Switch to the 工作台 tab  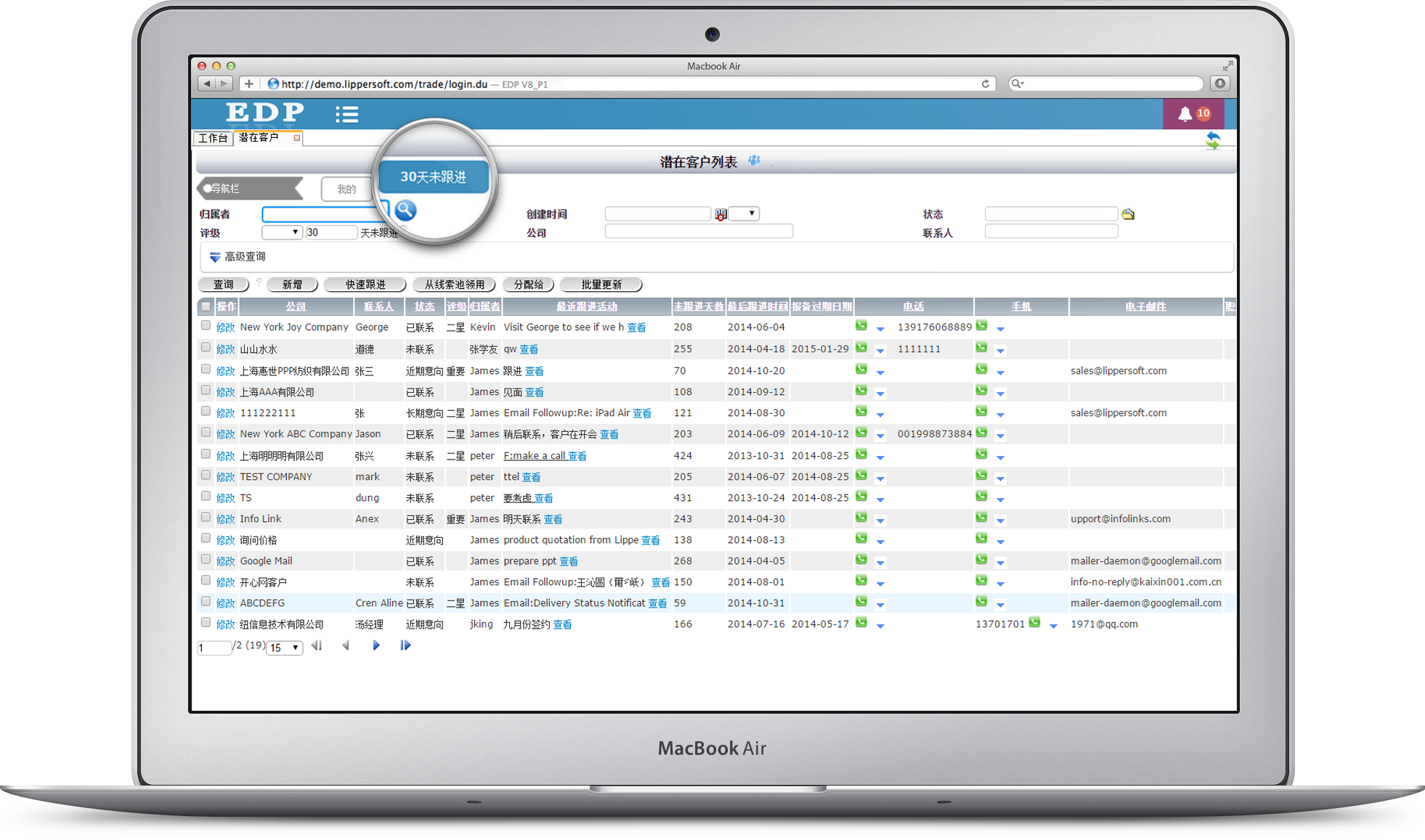coord(213,138)
